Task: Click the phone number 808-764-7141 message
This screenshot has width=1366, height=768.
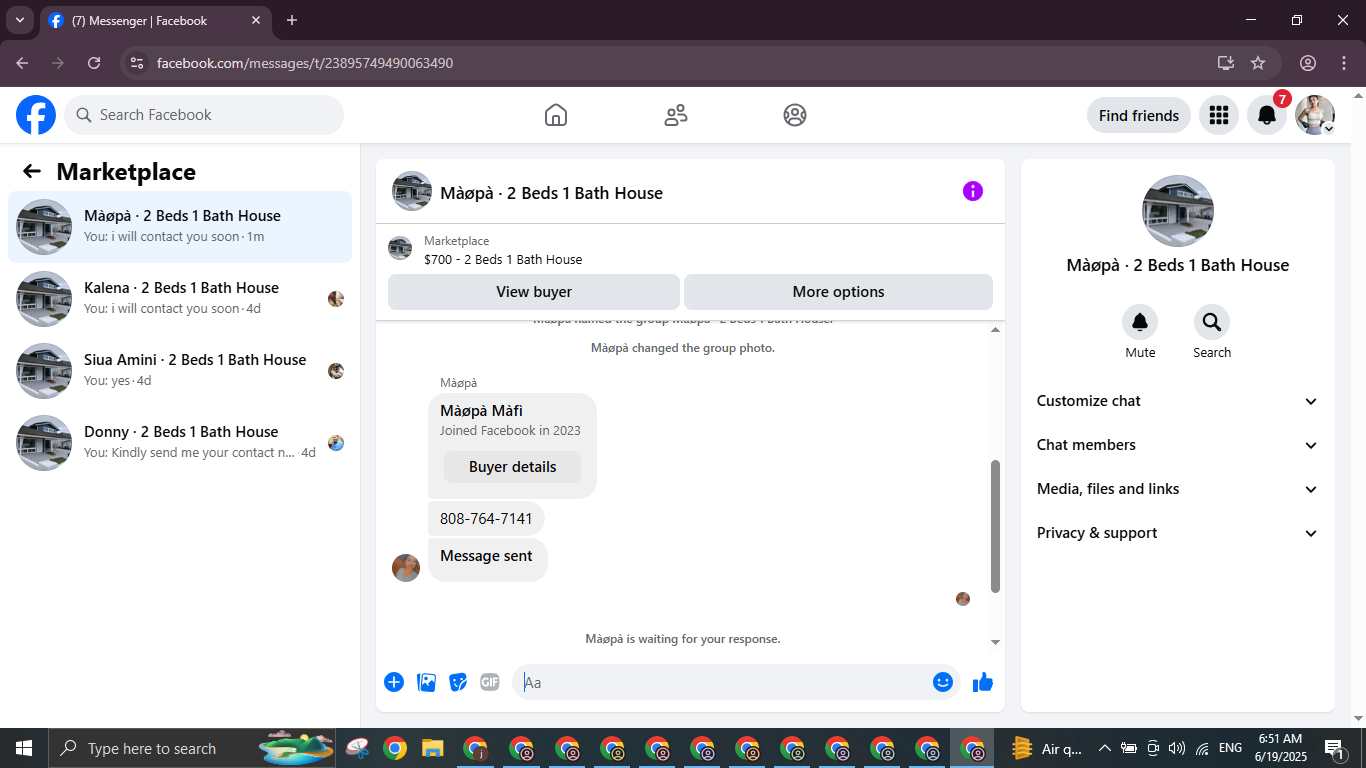Action: pos(486,519)
